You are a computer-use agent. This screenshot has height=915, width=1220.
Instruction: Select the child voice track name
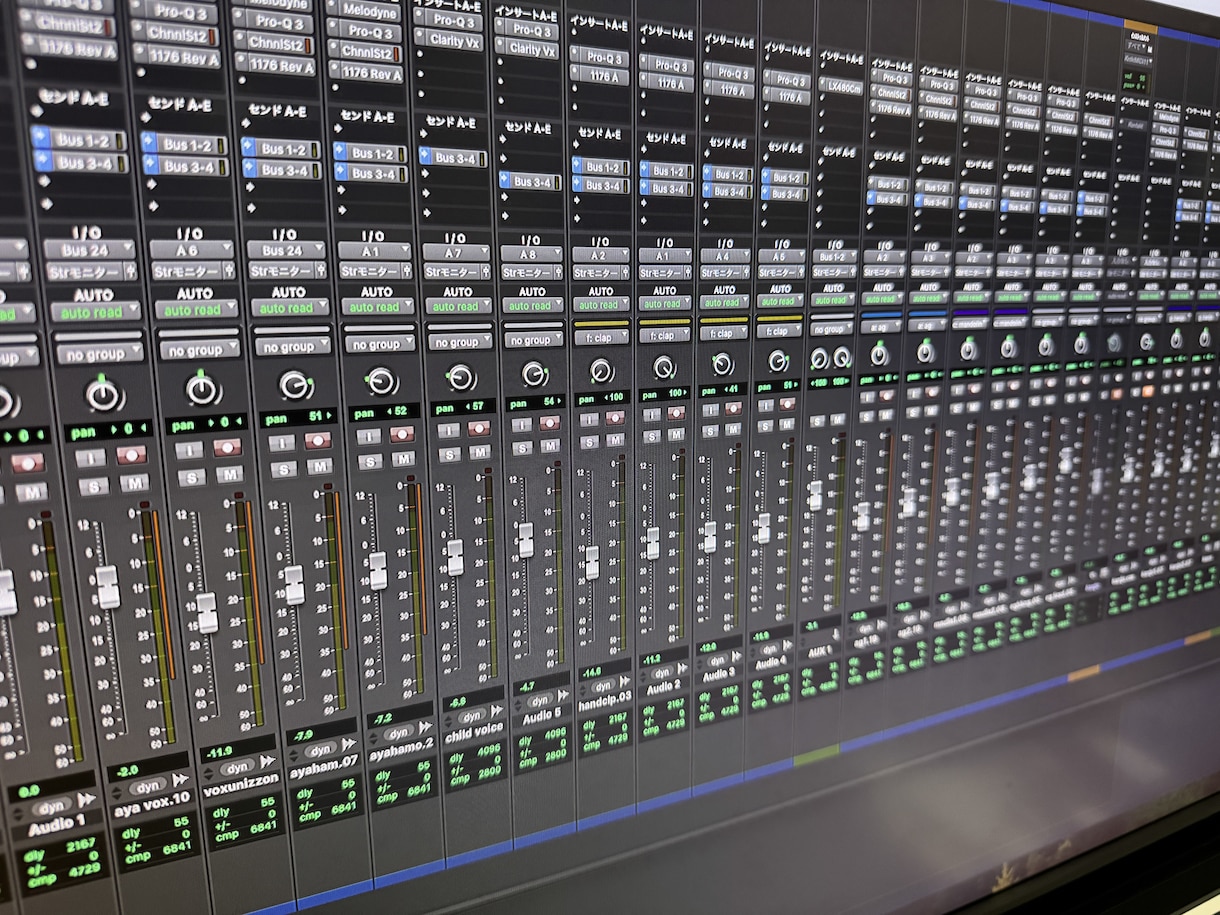pyautogui.click(x=476, y=729)
